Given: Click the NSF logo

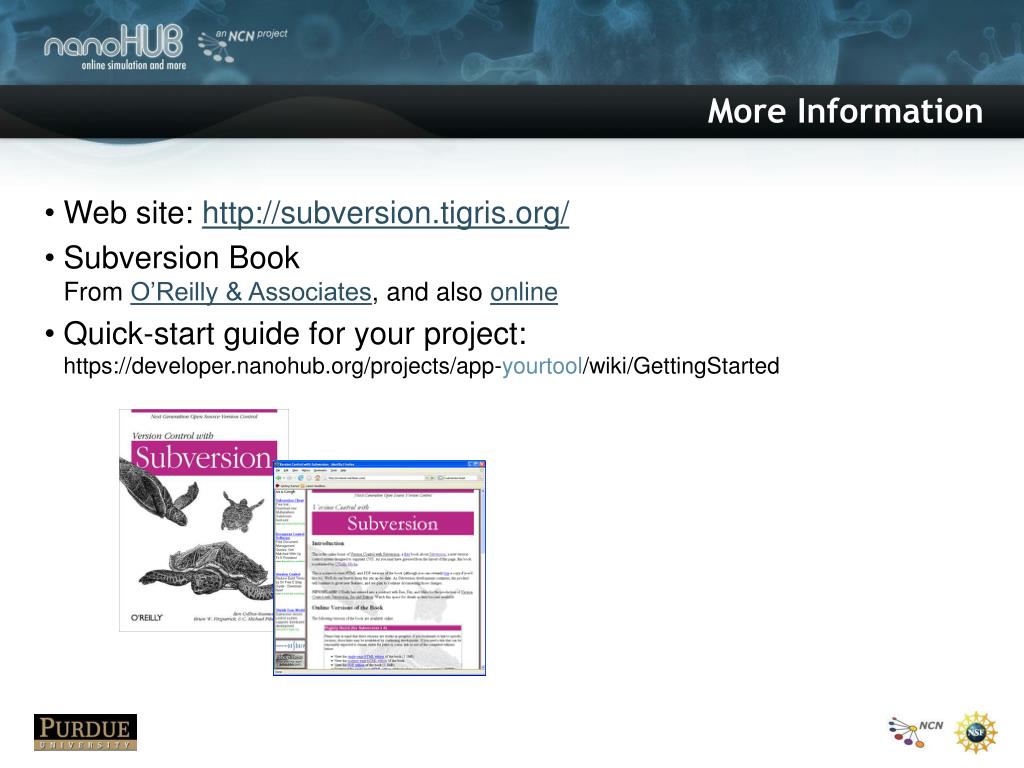Looking at the screenshot, I should coord(976,732).
